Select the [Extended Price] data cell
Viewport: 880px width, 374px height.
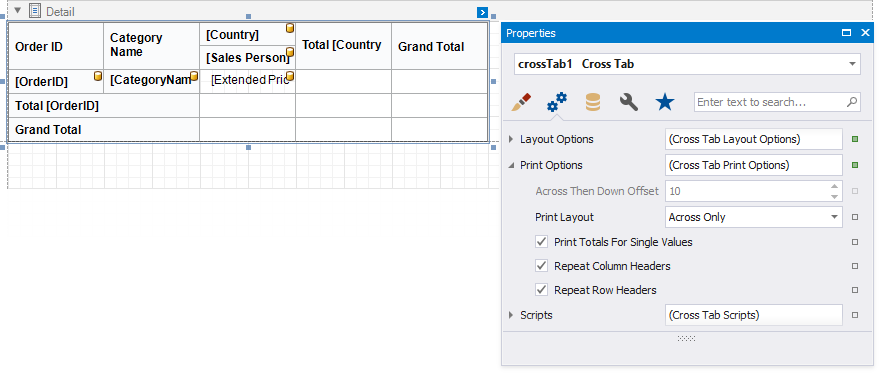pos(248,81)
